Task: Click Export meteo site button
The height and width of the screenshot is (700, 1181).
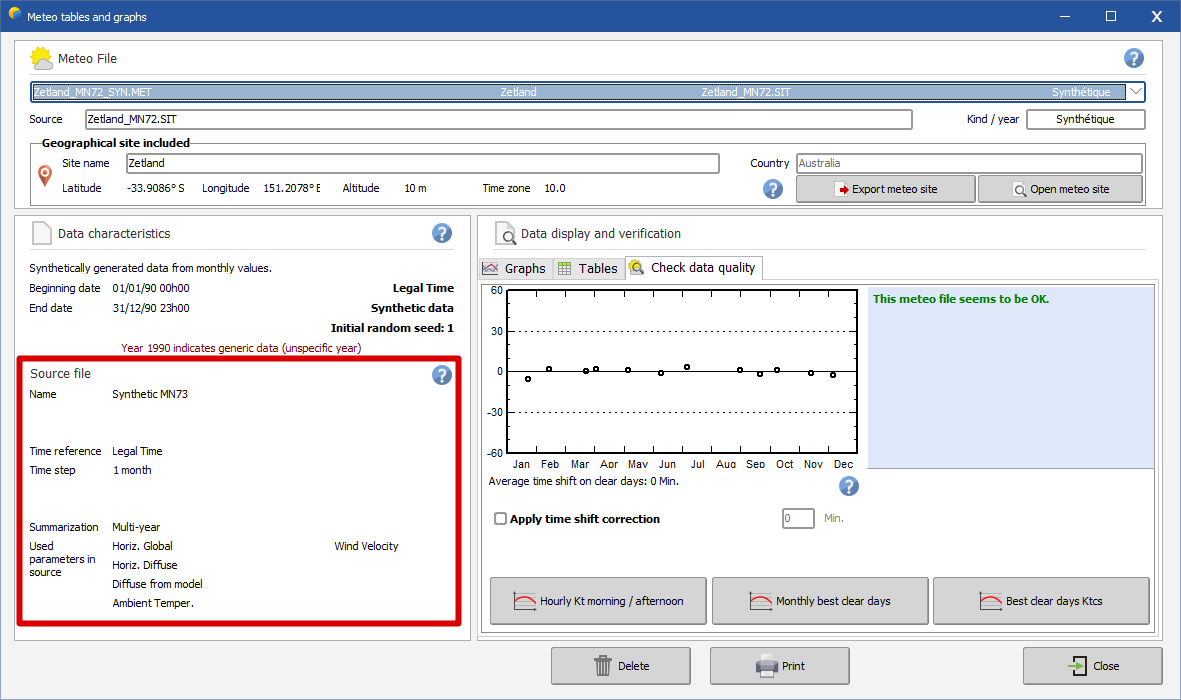Action: point(886,189)
